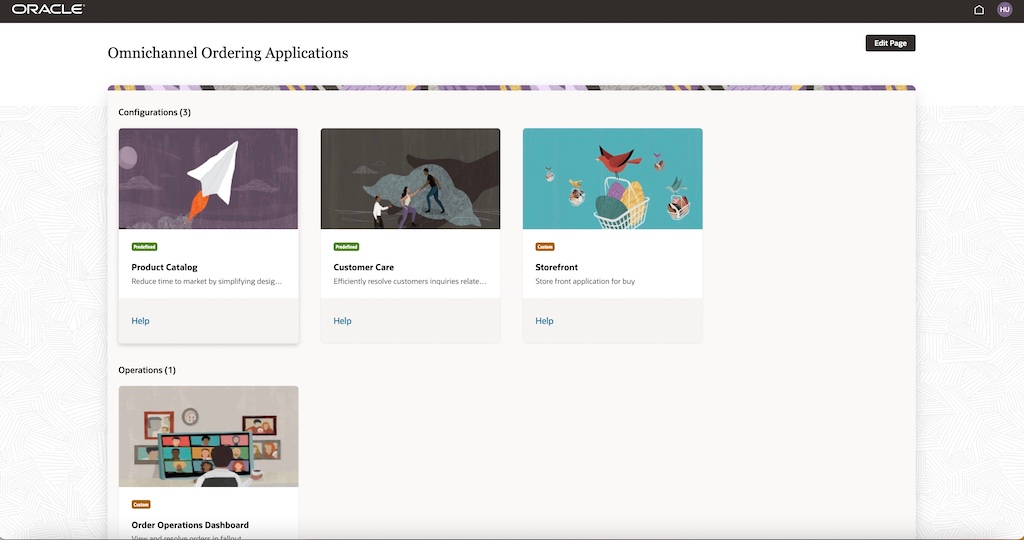
Task: Click the Home icon in top bar
Action: (x=979, y=10)
